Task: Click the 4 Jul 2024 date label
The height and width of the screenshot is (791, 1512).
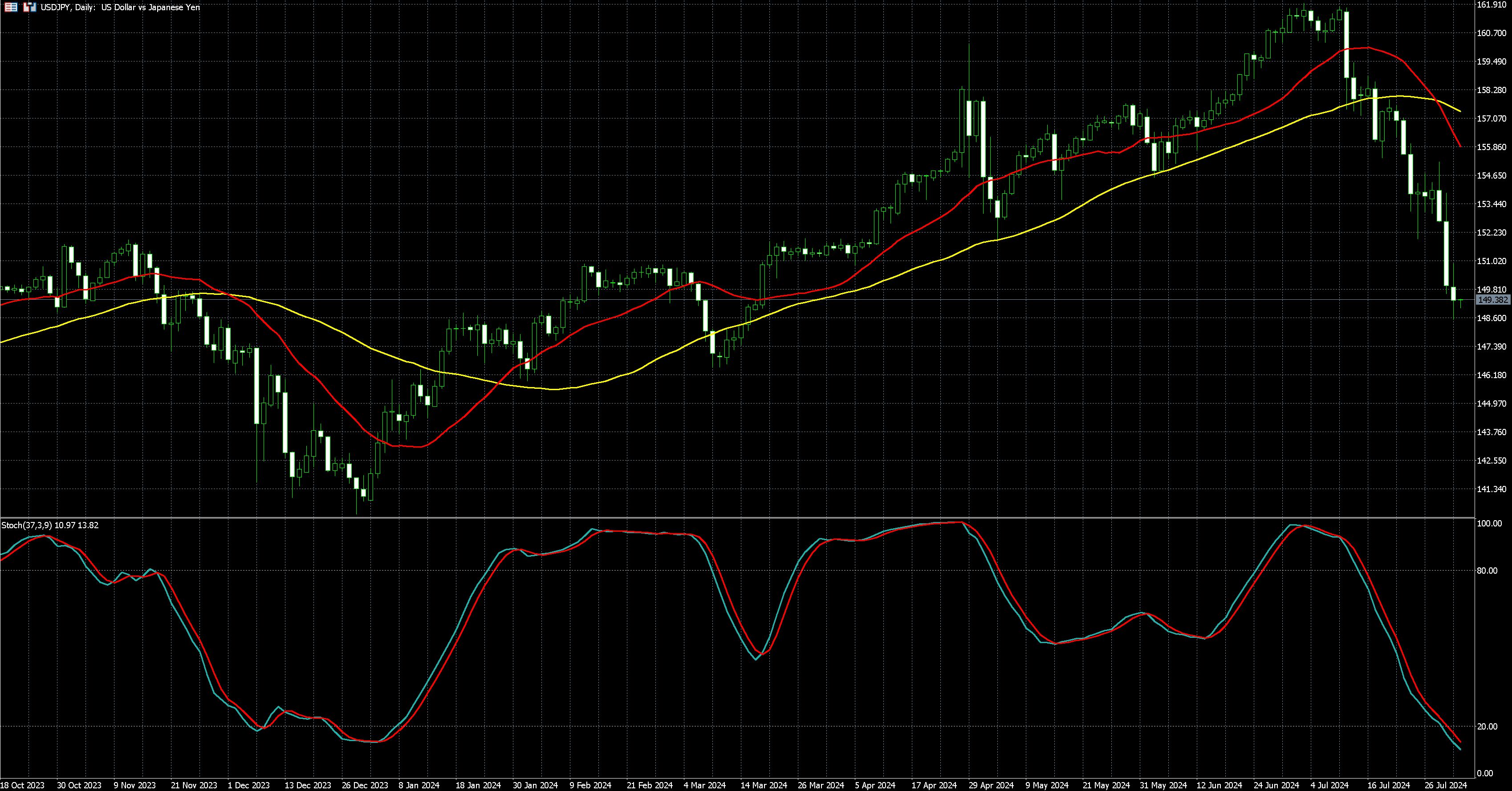Action: pyautogui.click(x=1329, y=785)
